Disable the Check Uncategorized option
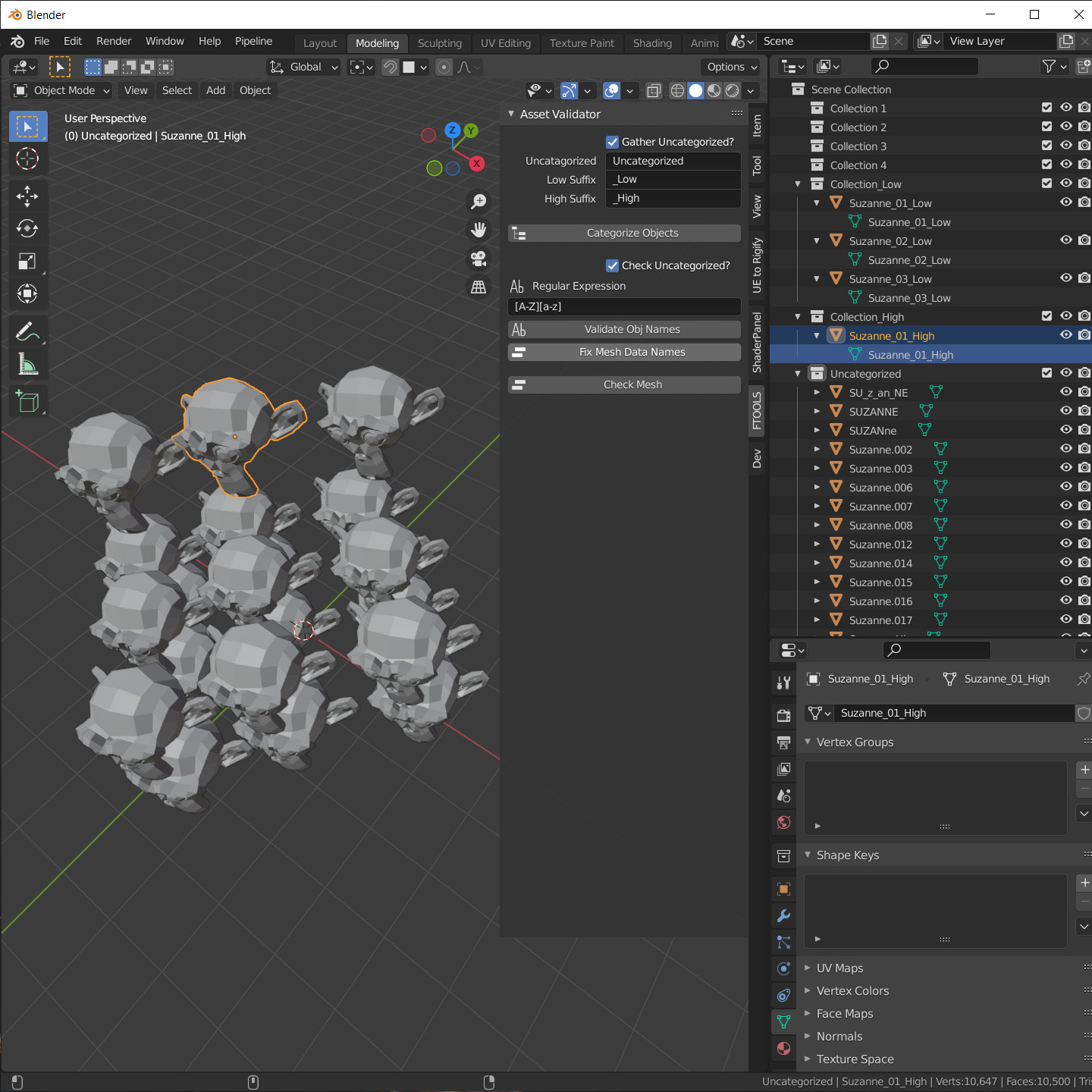 coord(612,265)
